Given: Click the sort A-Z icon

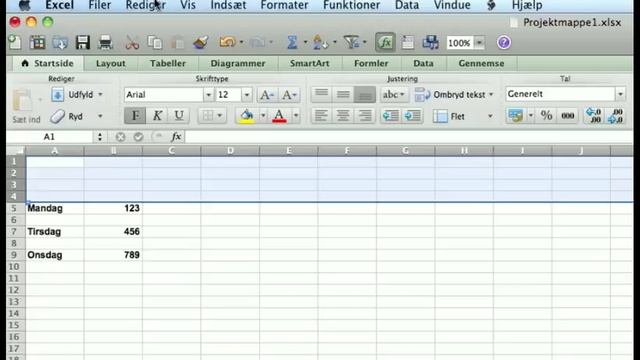Looking at the screenshot, I should [320, 42].
